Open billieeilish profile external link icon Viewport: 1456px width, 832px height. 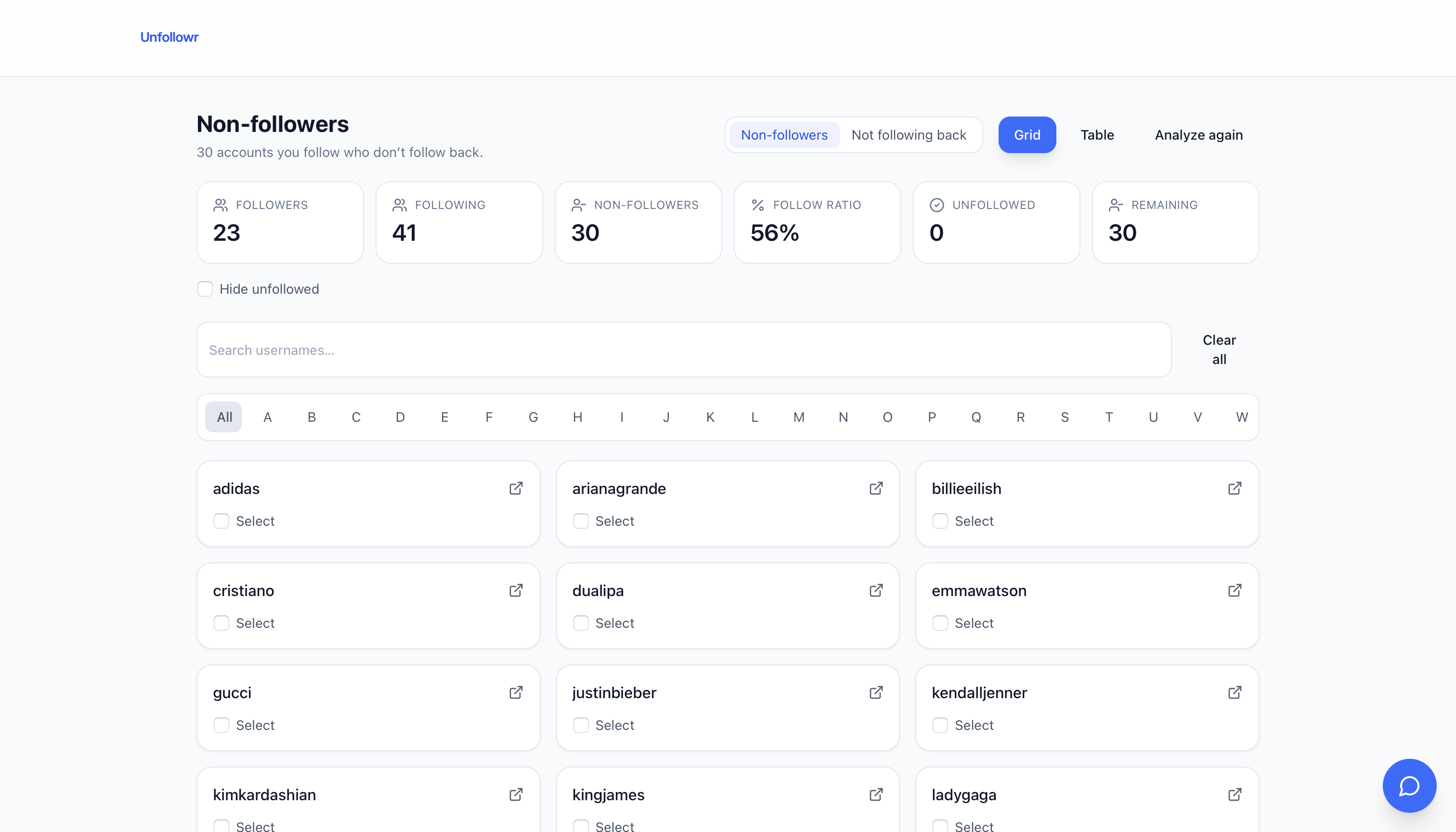pos(1235,489)
